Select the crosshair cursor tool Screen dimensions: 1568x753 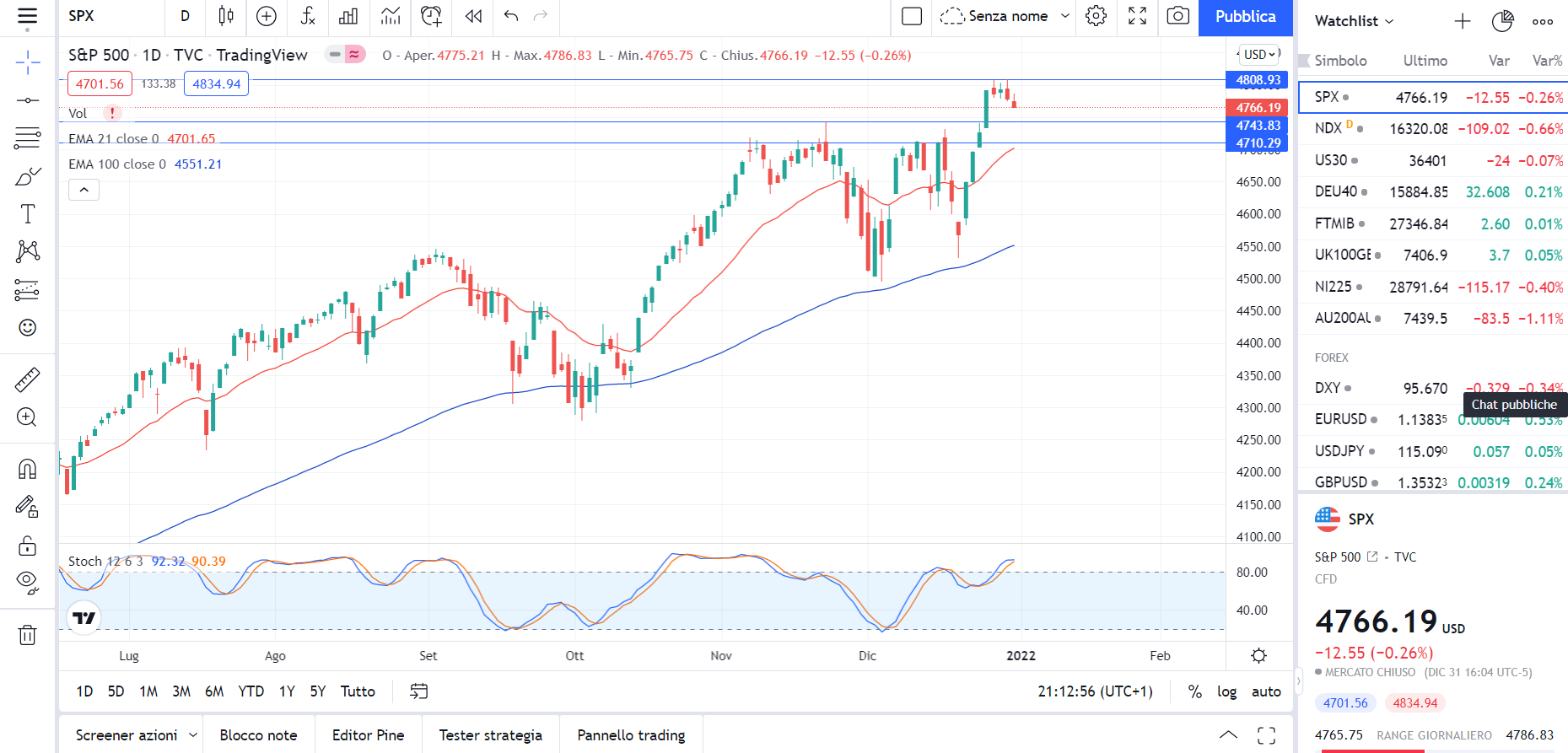tap(27, 62)
